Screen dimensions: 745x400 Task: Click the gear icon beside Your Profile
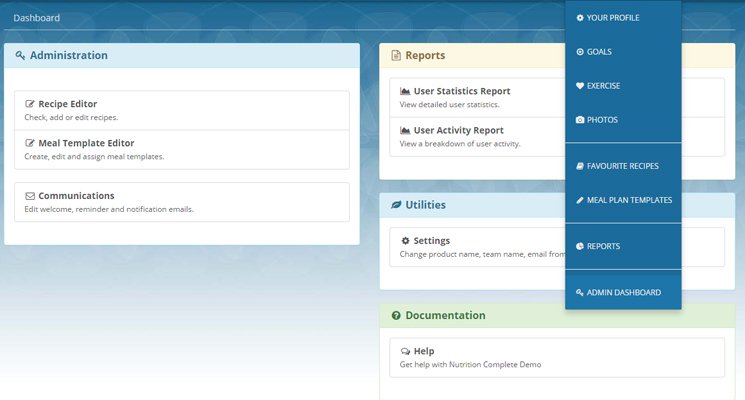[x=580, y=18]
